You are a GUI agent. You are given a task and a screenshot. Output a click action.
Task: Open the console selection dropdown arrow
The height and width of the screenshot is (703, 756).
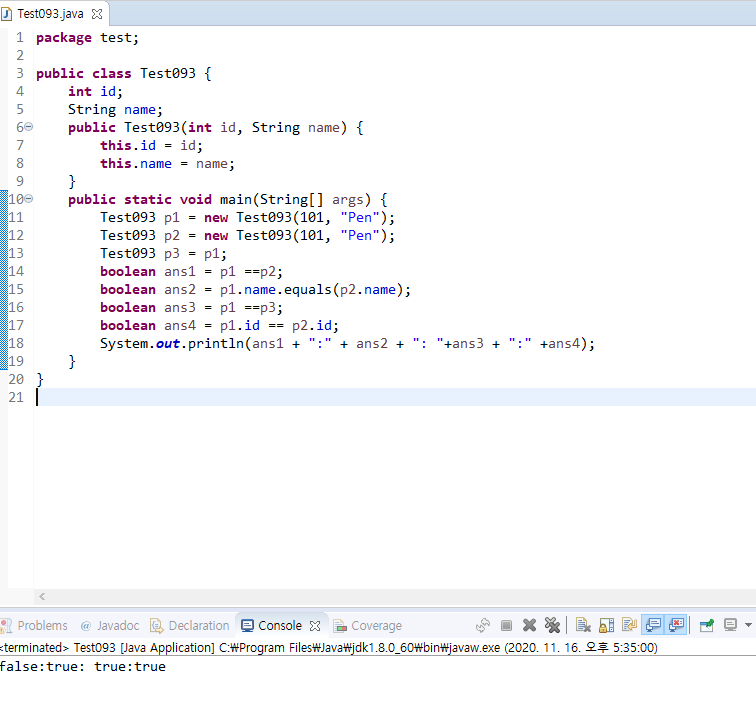coord(748,625)
